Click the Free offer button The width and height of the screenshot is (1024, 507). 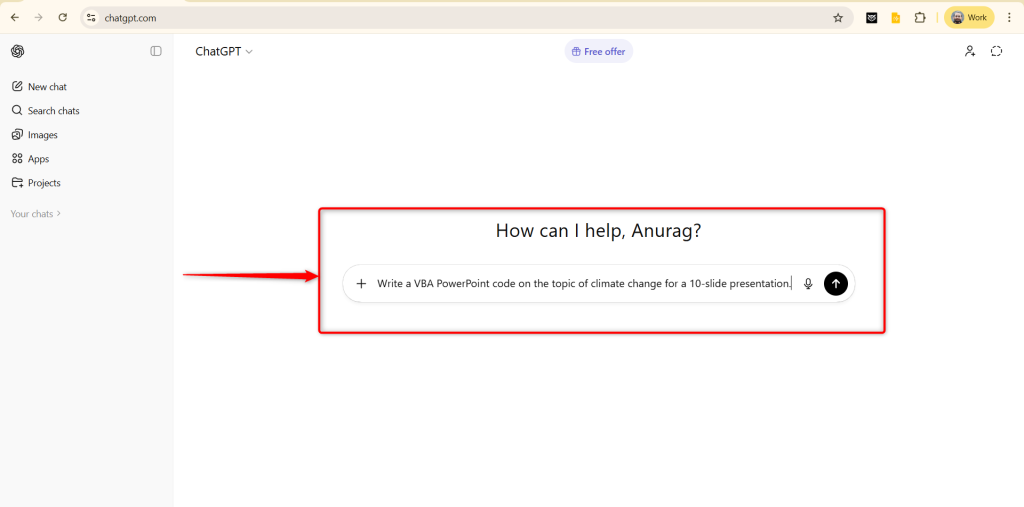point(598,52)
